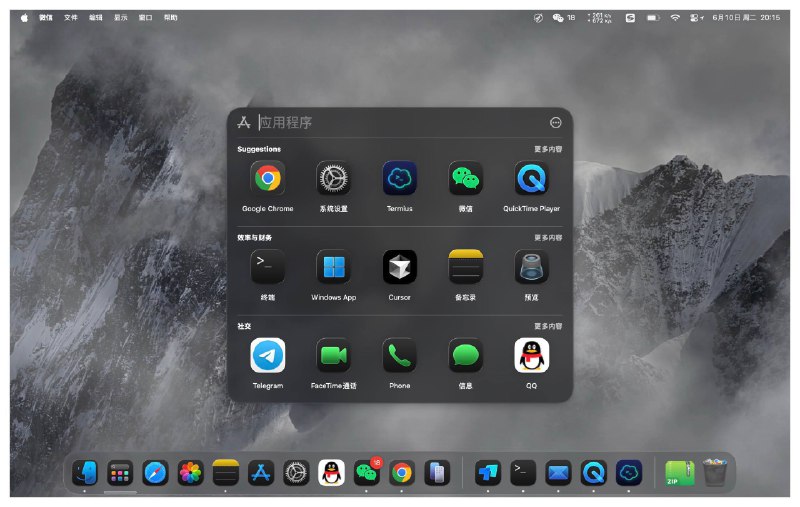Open the Sogou input S icon in menu bar
Image resolution: width=800 pixels, height=507 pixels.
point(631,17)
